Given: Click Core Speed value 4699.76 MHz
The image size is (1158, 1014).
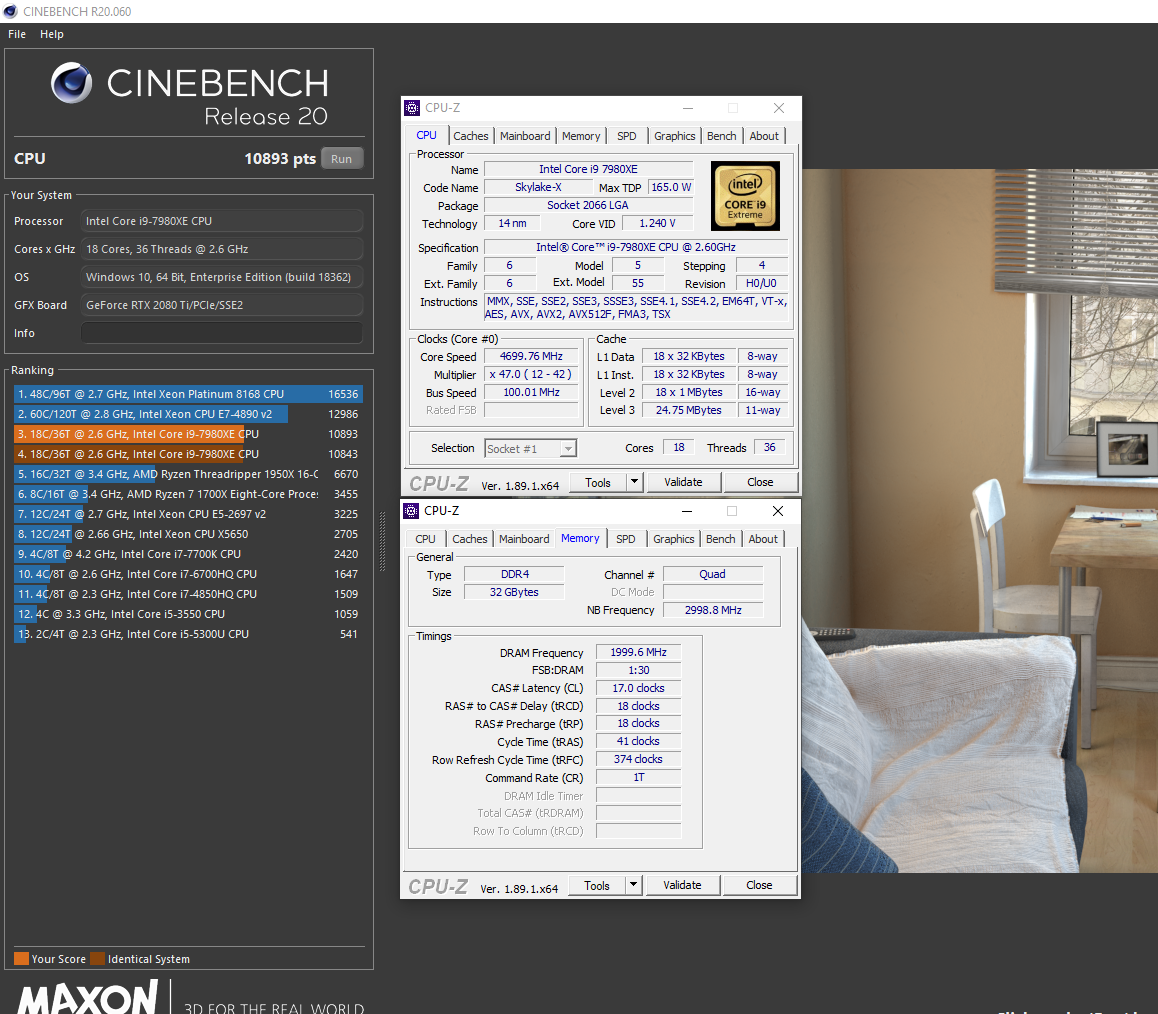Looking at the screenshot, I should (x=531, y=356).
